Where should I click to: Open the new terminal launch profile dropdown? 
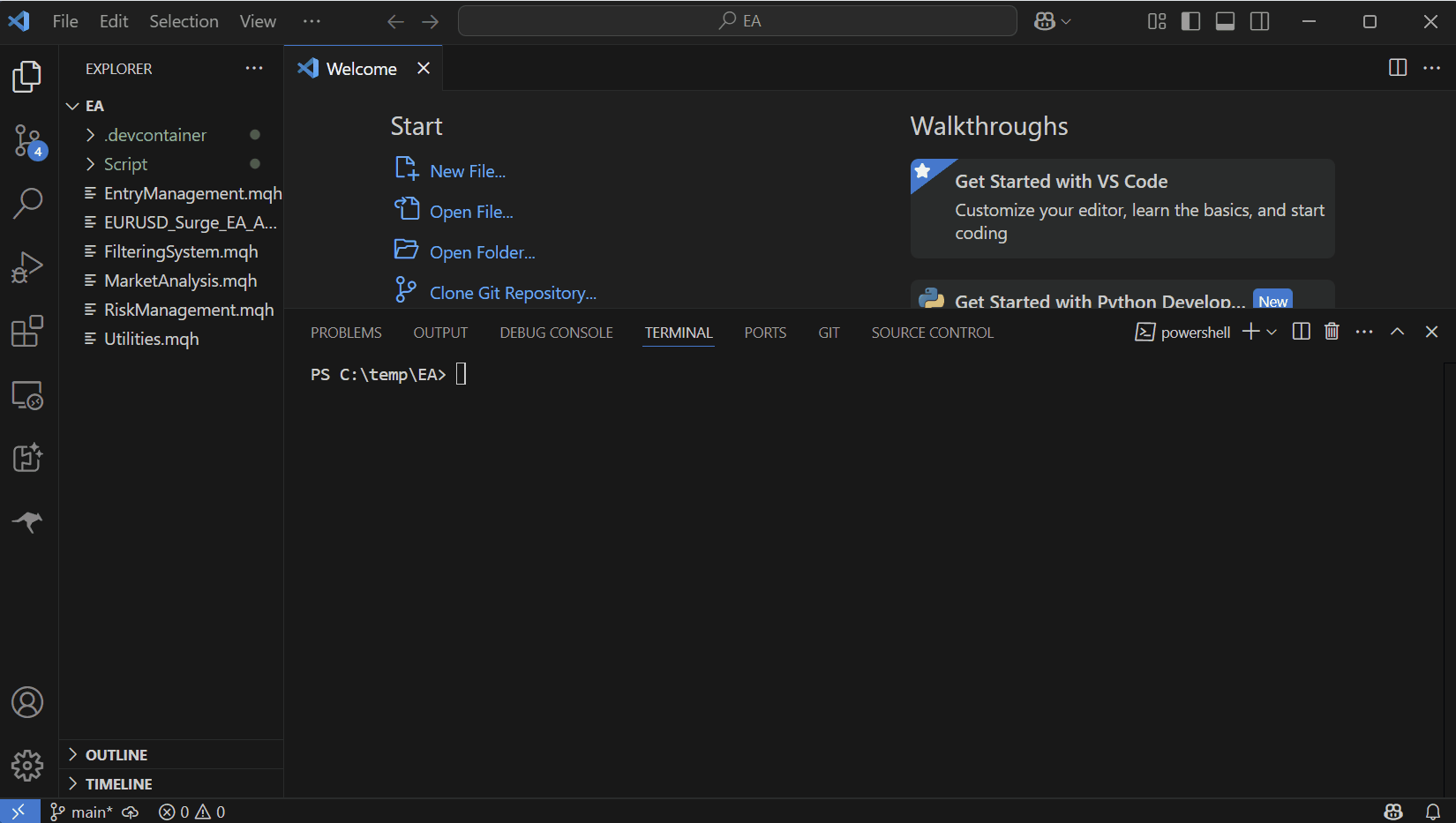point(1272,332)
